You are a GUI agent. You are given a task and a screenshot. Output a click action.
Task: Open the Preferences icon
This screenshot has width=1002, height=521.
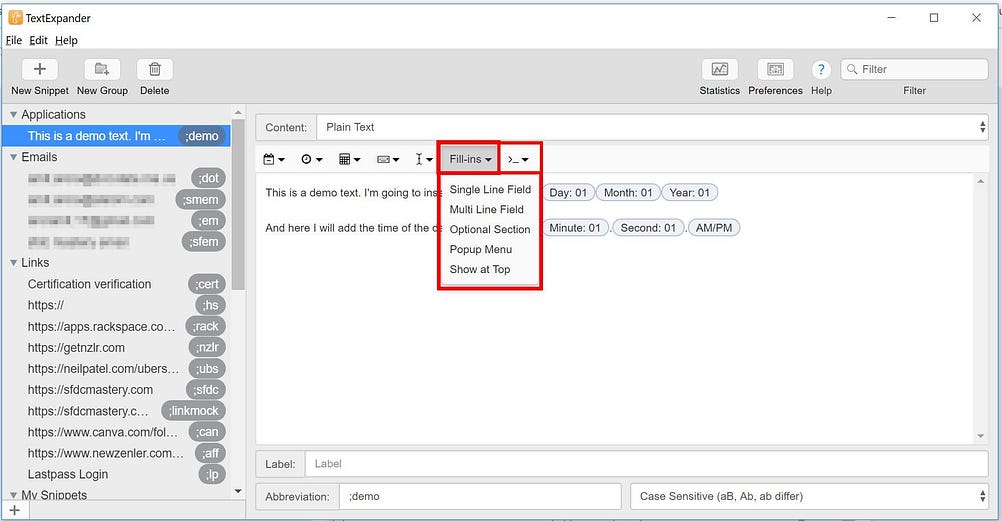775,69
